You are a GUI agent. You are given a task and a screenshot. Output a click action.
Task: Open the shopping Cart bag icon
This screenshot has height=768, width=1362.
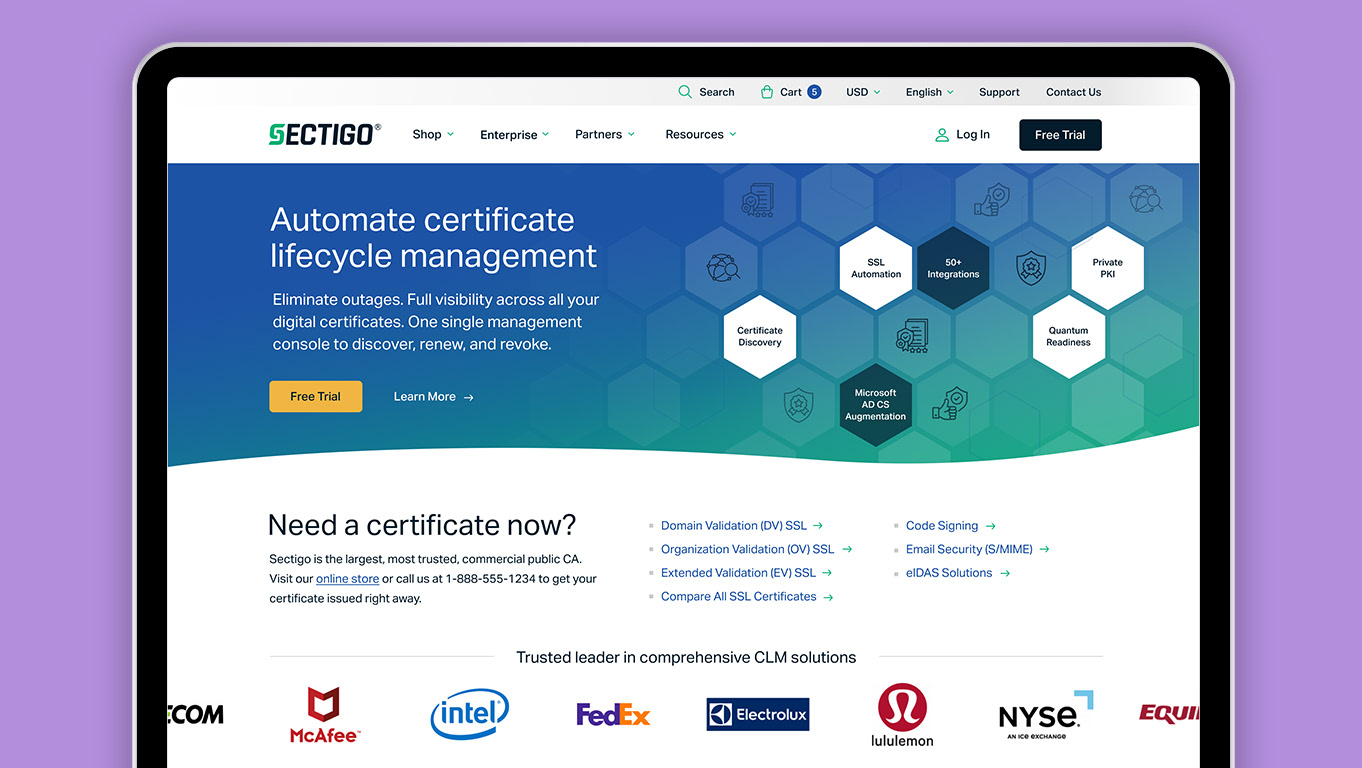[x=767, y=92]
